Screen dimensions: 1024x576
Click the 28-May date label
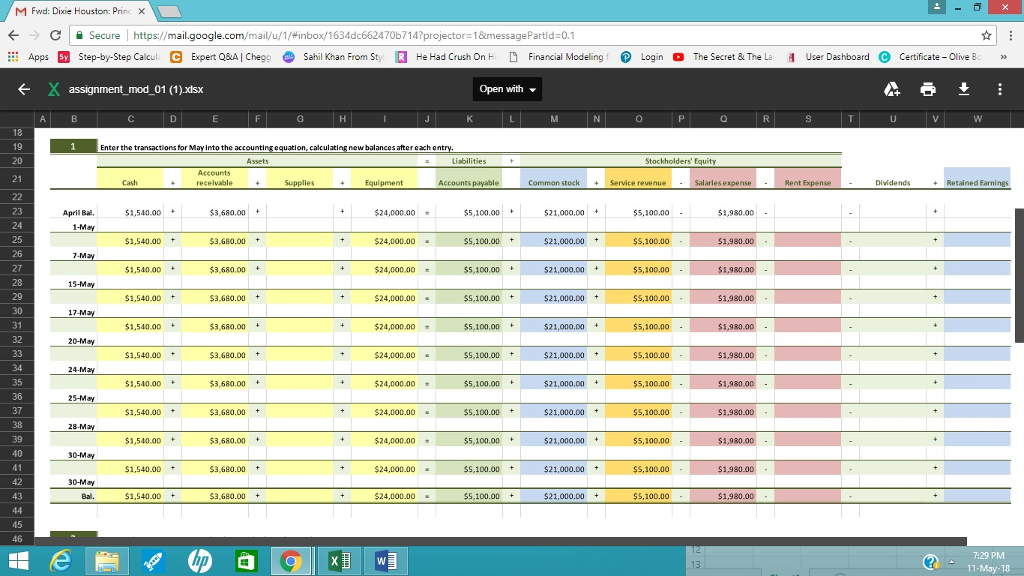click(x=82, y=426)
